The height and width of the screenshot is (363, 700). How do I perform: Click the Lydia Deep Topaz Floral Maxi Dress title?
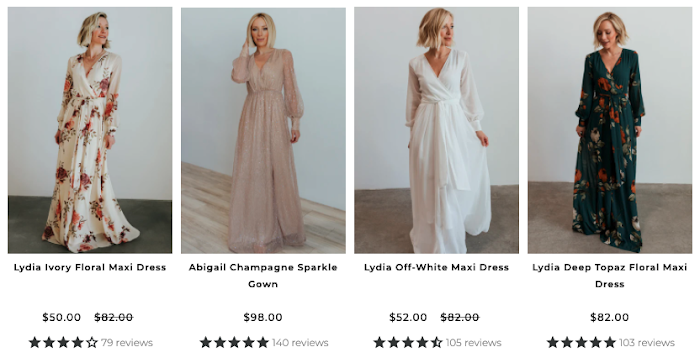click(609, 275)
